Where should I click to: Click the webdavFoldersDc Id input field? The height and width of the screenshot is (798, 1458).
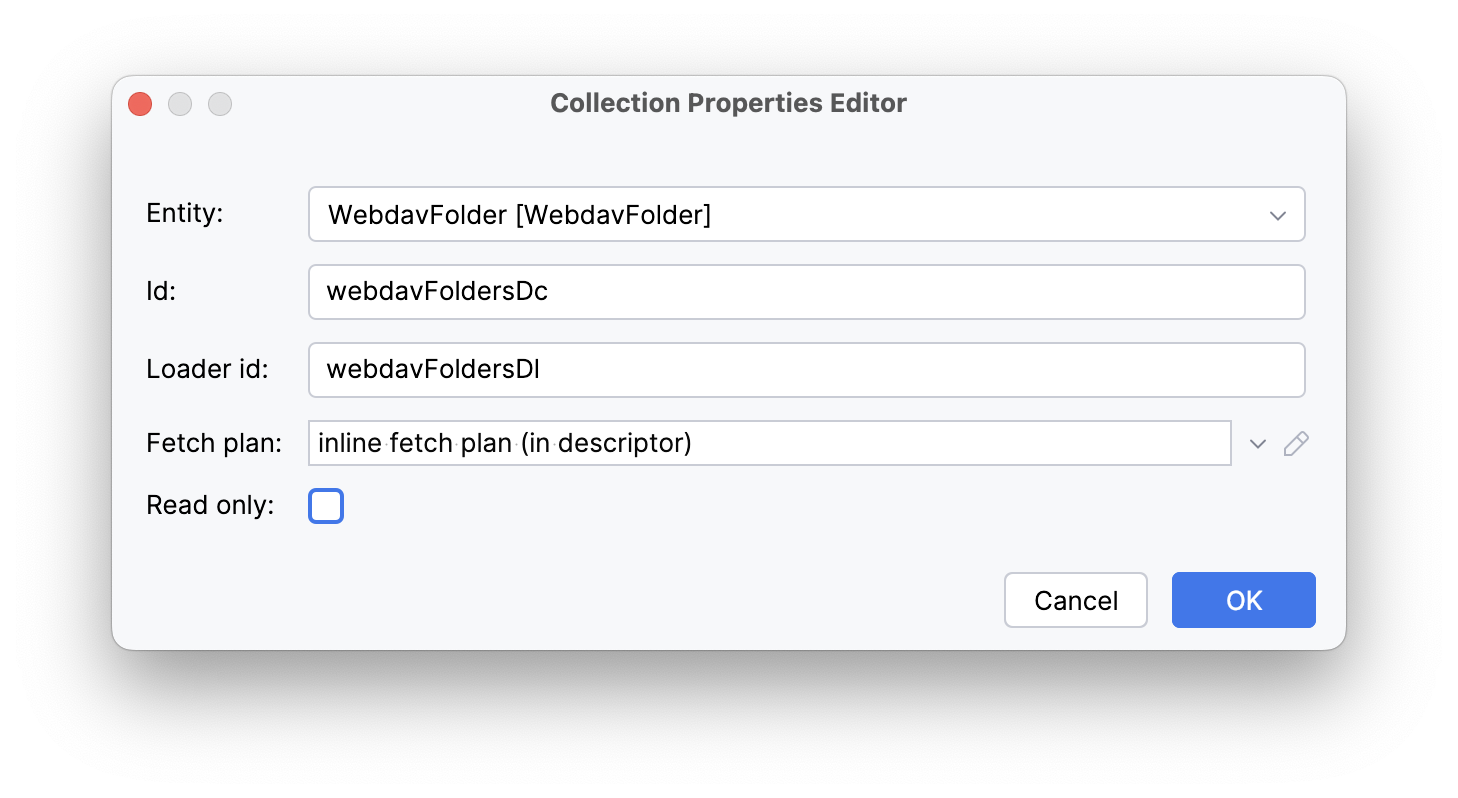click(806, 291)
